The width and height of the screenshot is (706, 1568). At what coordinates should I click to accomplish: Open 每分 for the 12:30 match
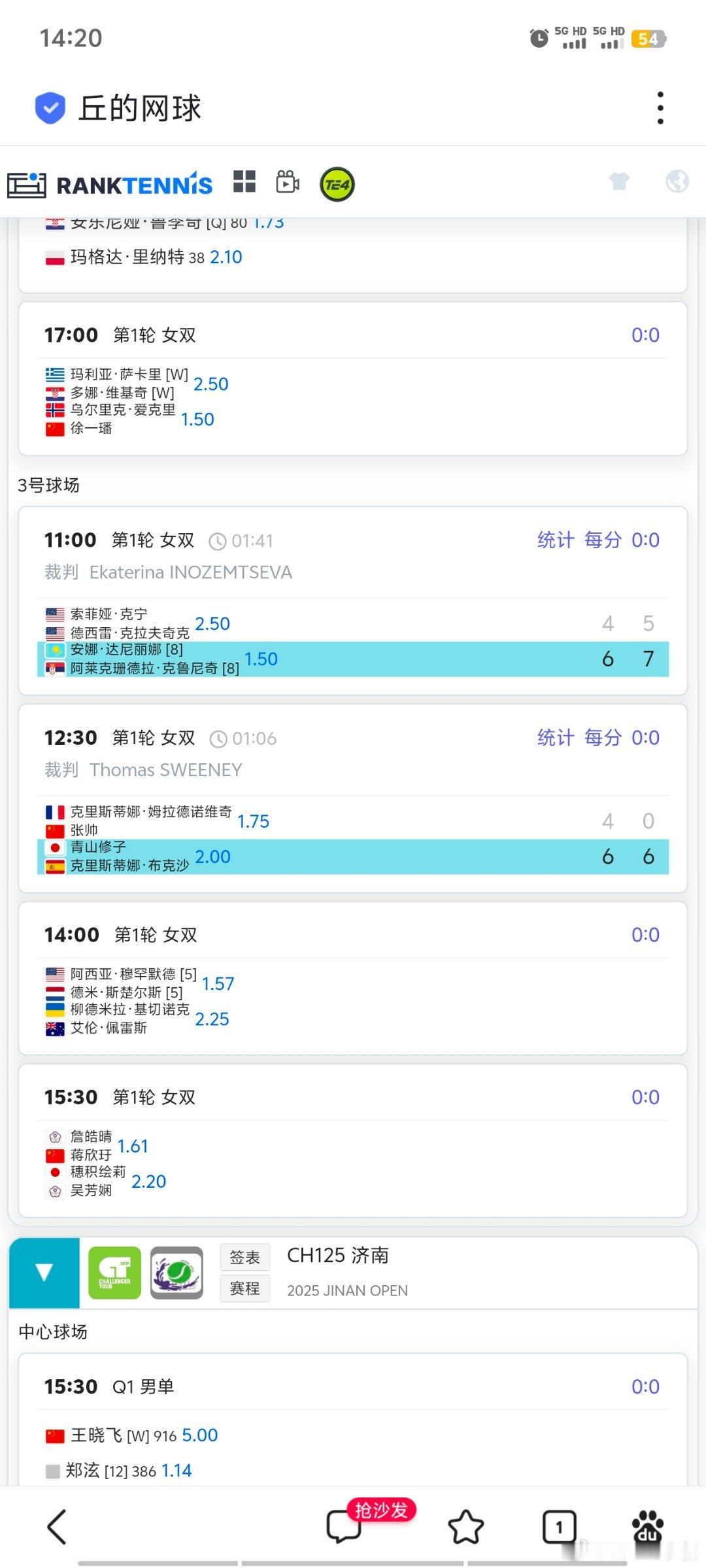click(602, 738)
